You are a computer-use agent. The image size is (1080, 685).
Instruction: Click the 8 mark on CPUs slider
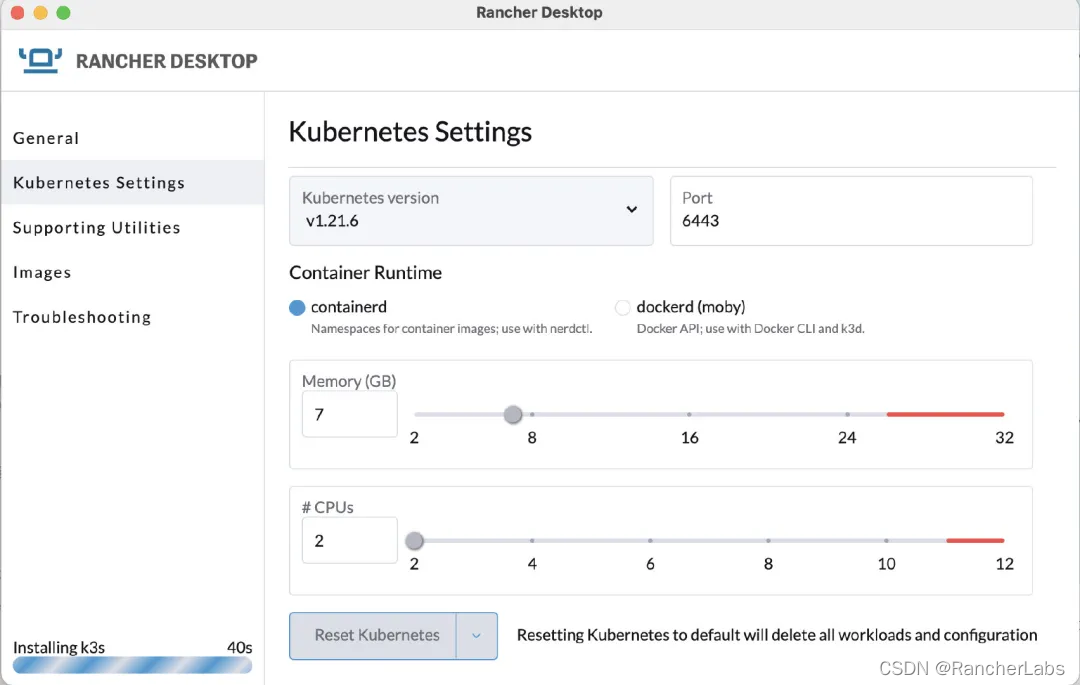coord(768,564)
